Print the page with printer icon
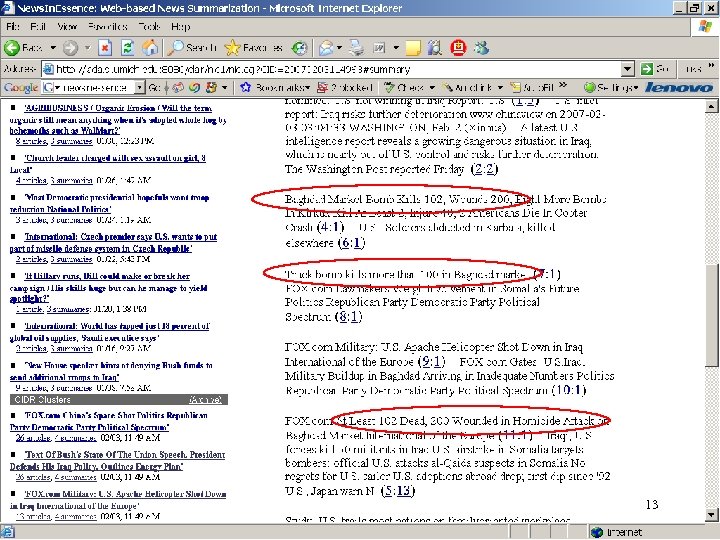The height and width of the screenshot is (540, 720). pyautogui.click(x=356, y=47)
